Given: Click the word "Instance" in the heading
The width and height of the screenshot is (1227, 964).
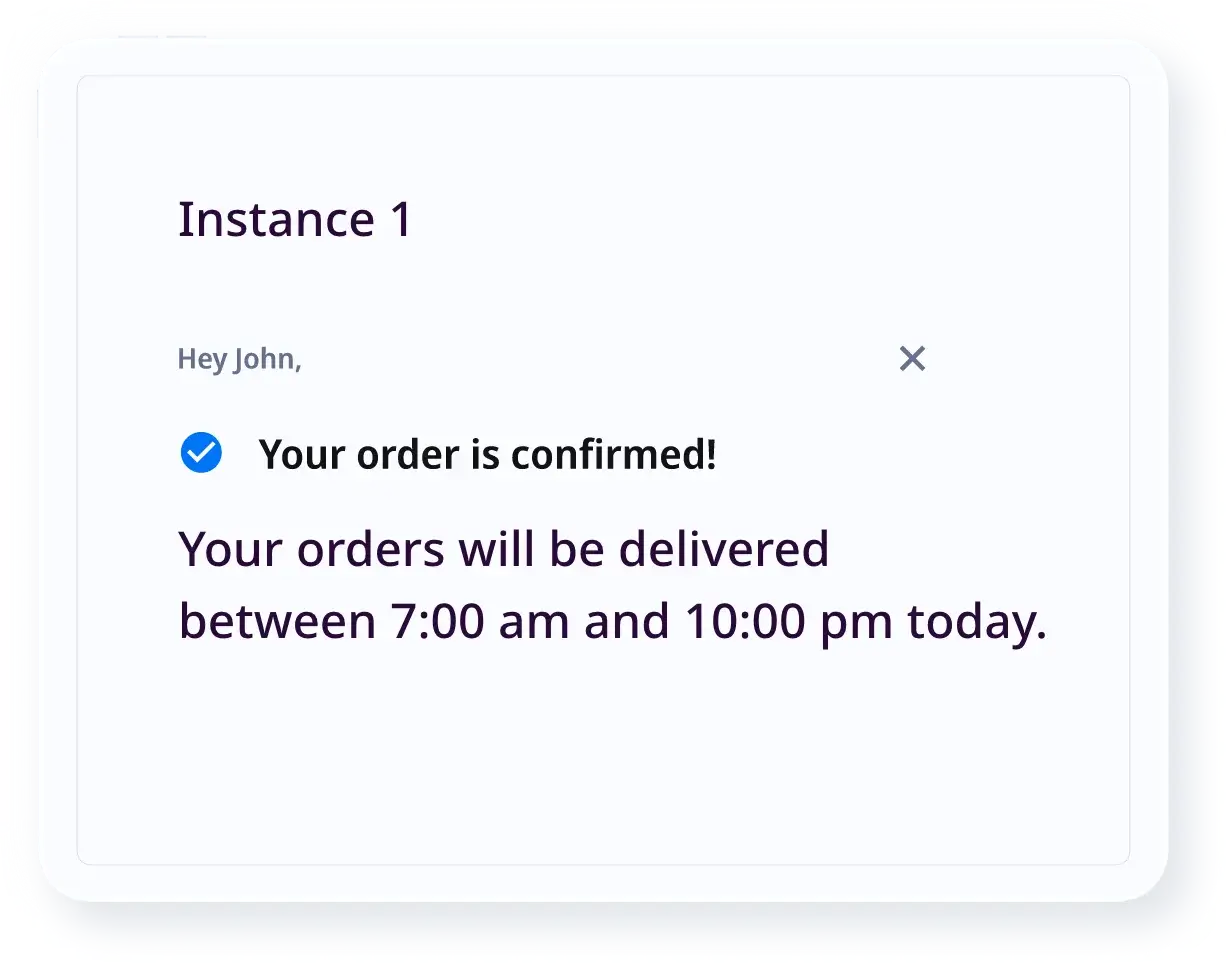Looking at the screenshot, I should point(276,220).
